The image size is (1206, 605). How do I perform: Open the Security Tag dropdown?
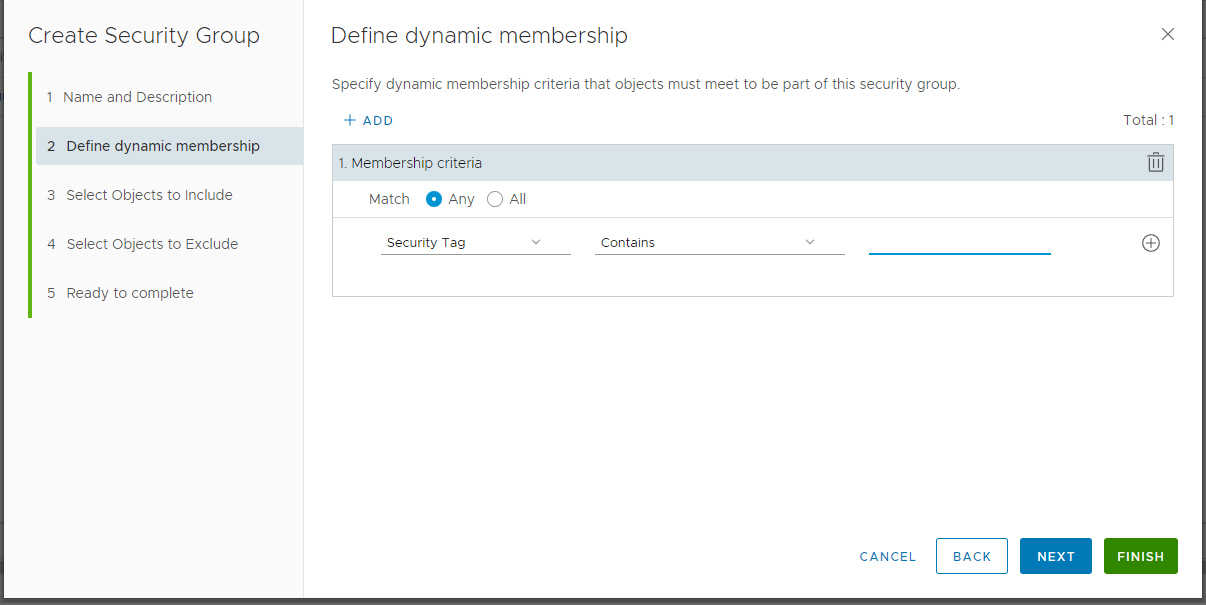[x=475, y=243]
